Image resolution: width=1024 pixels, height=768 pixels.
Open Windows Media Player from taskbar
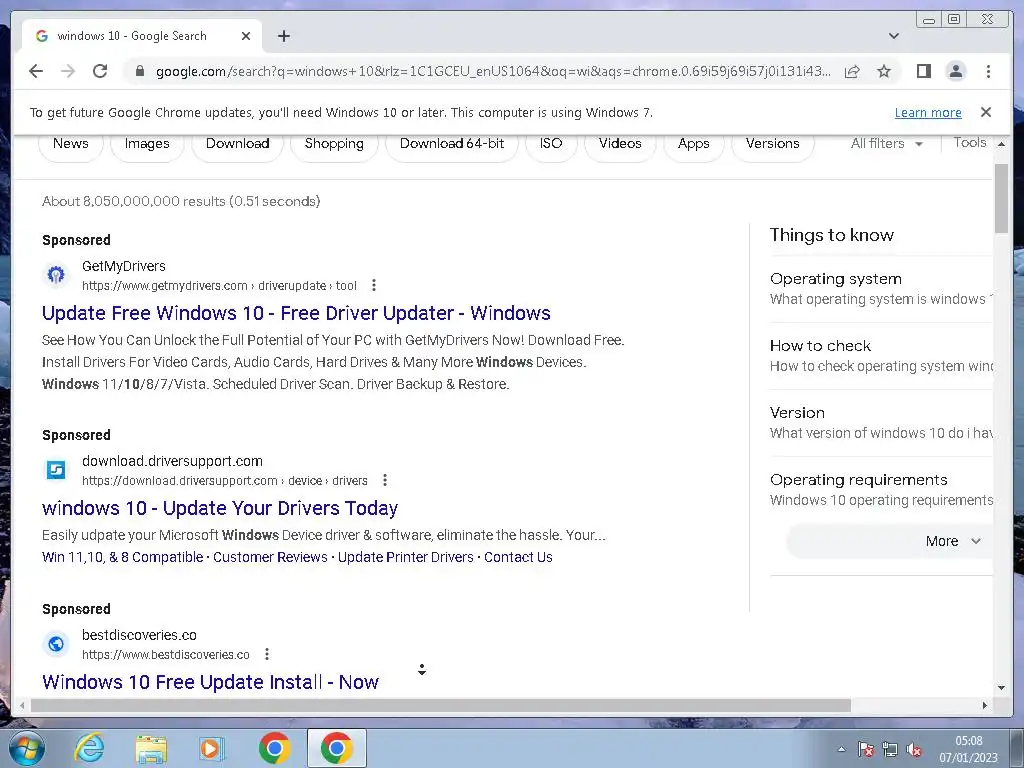click(212, 748)
